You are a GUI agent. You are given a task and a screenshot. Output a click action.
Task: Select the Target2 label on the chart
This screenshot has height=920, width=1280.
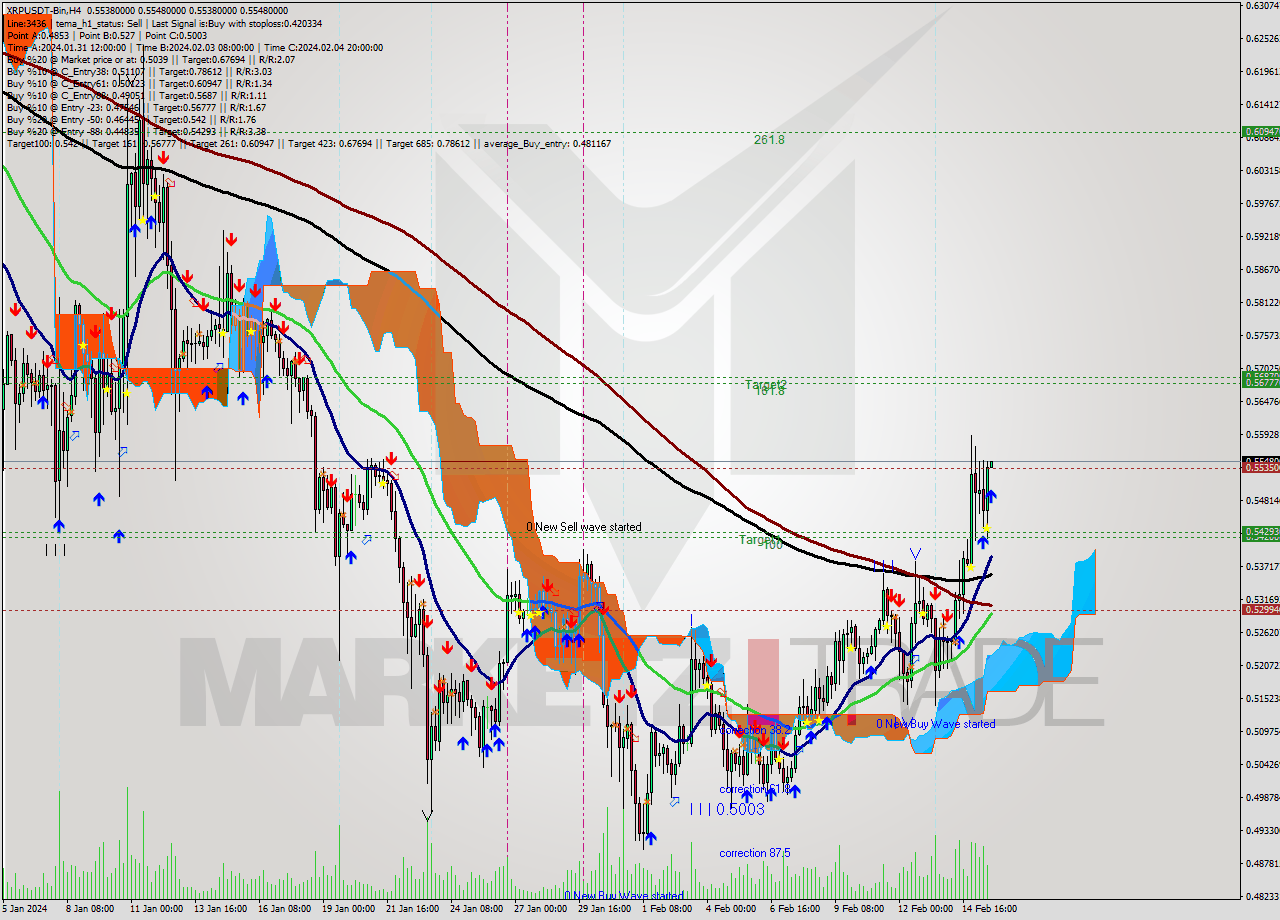coord(766,384)
